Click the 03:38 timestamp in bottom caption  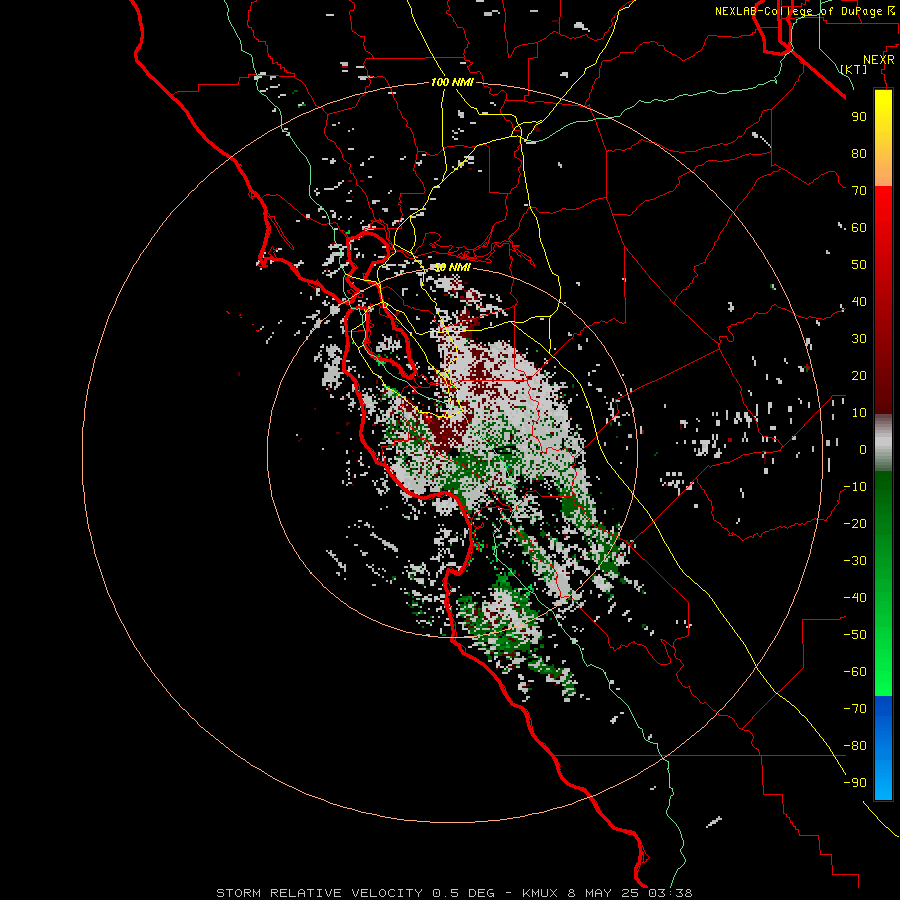pyautogui.click(x=670, y=893)
